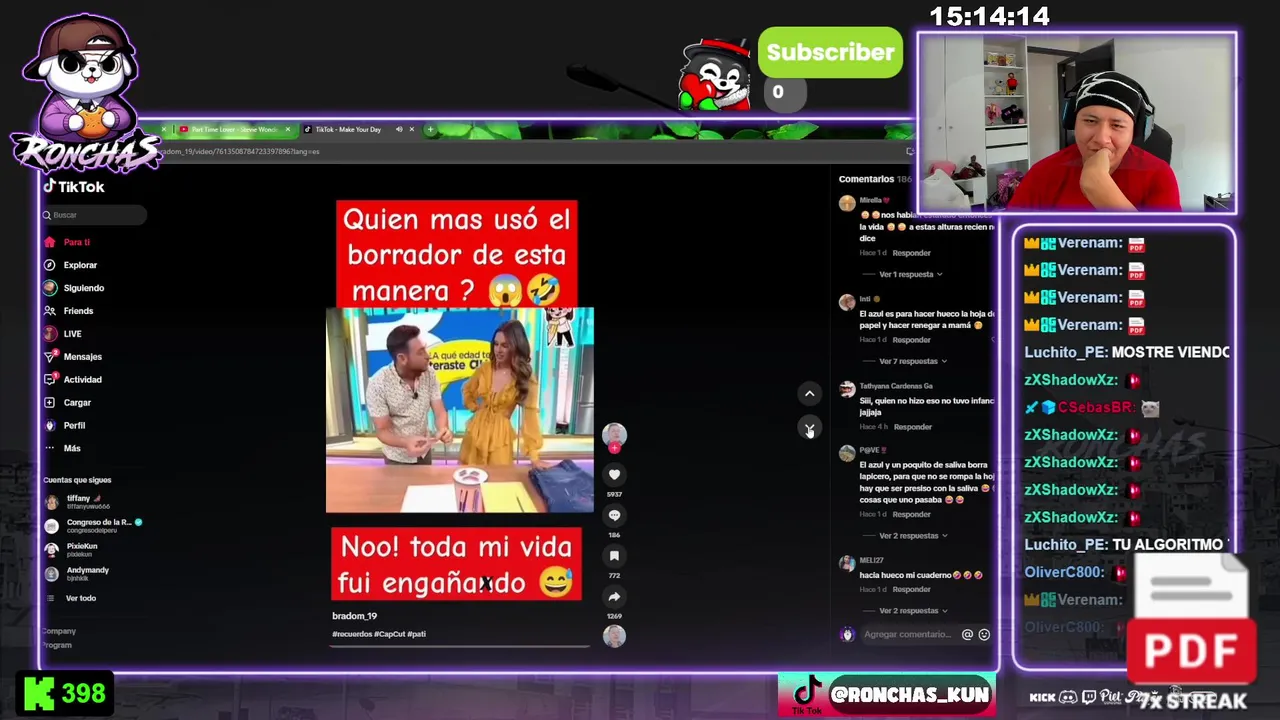Reply to Mirella's comment with Responder

[x=911, y=253]
